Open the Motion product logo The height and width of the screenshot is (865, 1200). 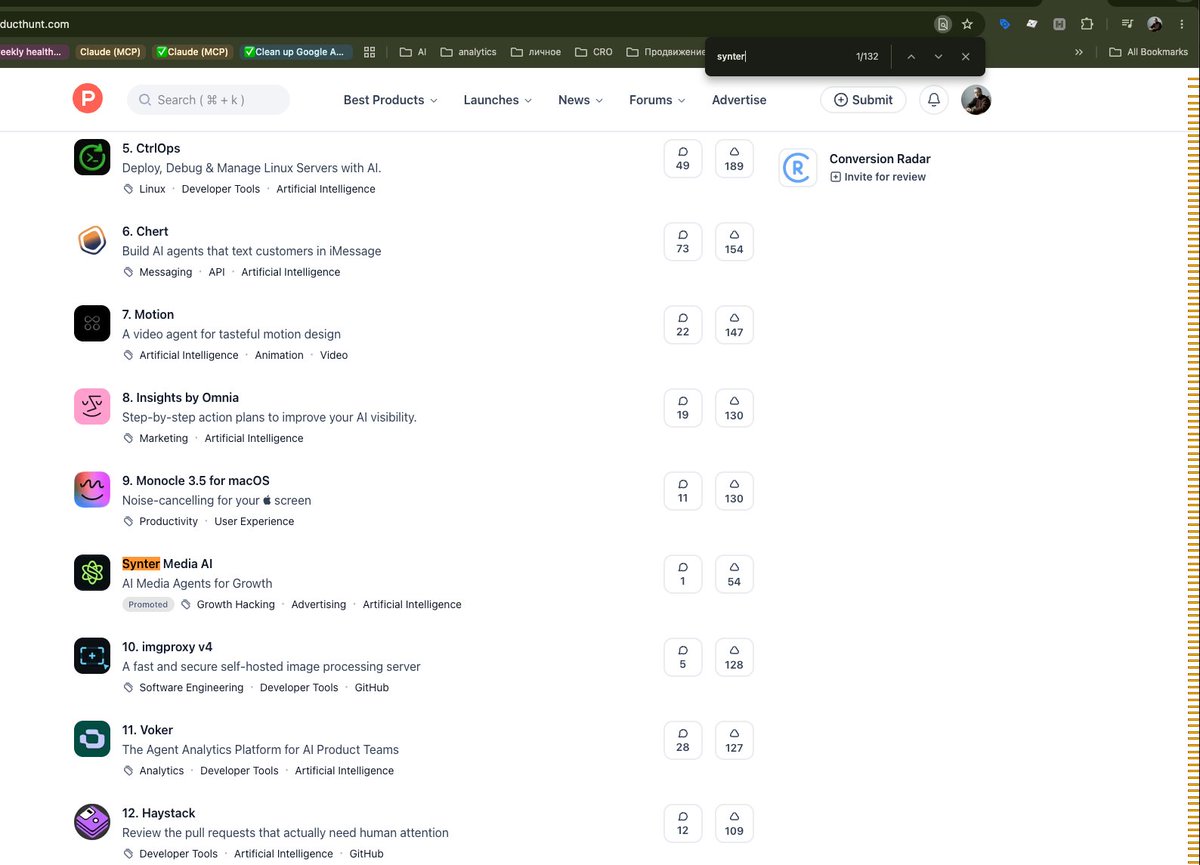point(92,324)
